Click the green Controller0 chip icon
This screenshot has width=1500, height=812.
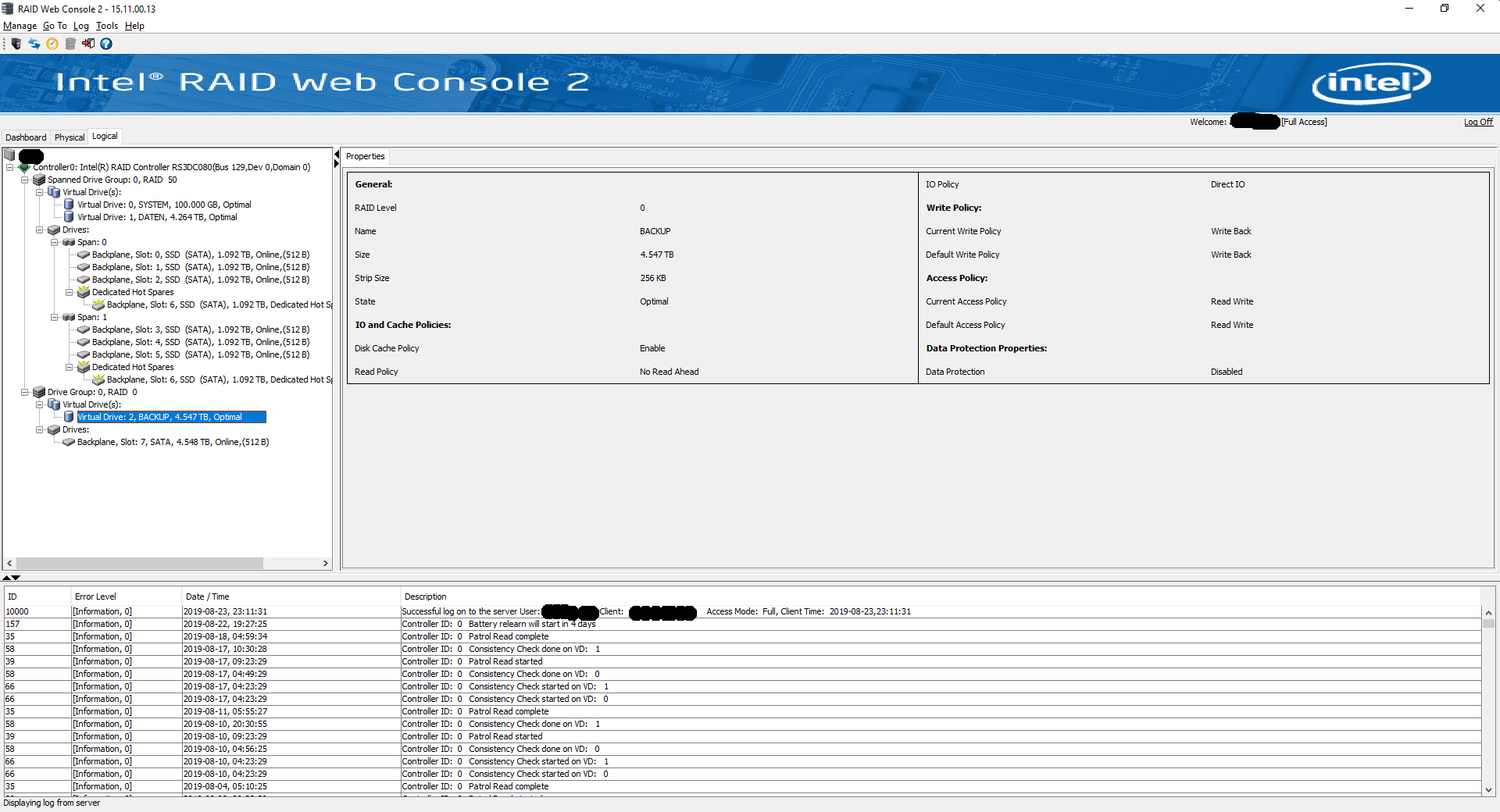click(x=24, y=167)
